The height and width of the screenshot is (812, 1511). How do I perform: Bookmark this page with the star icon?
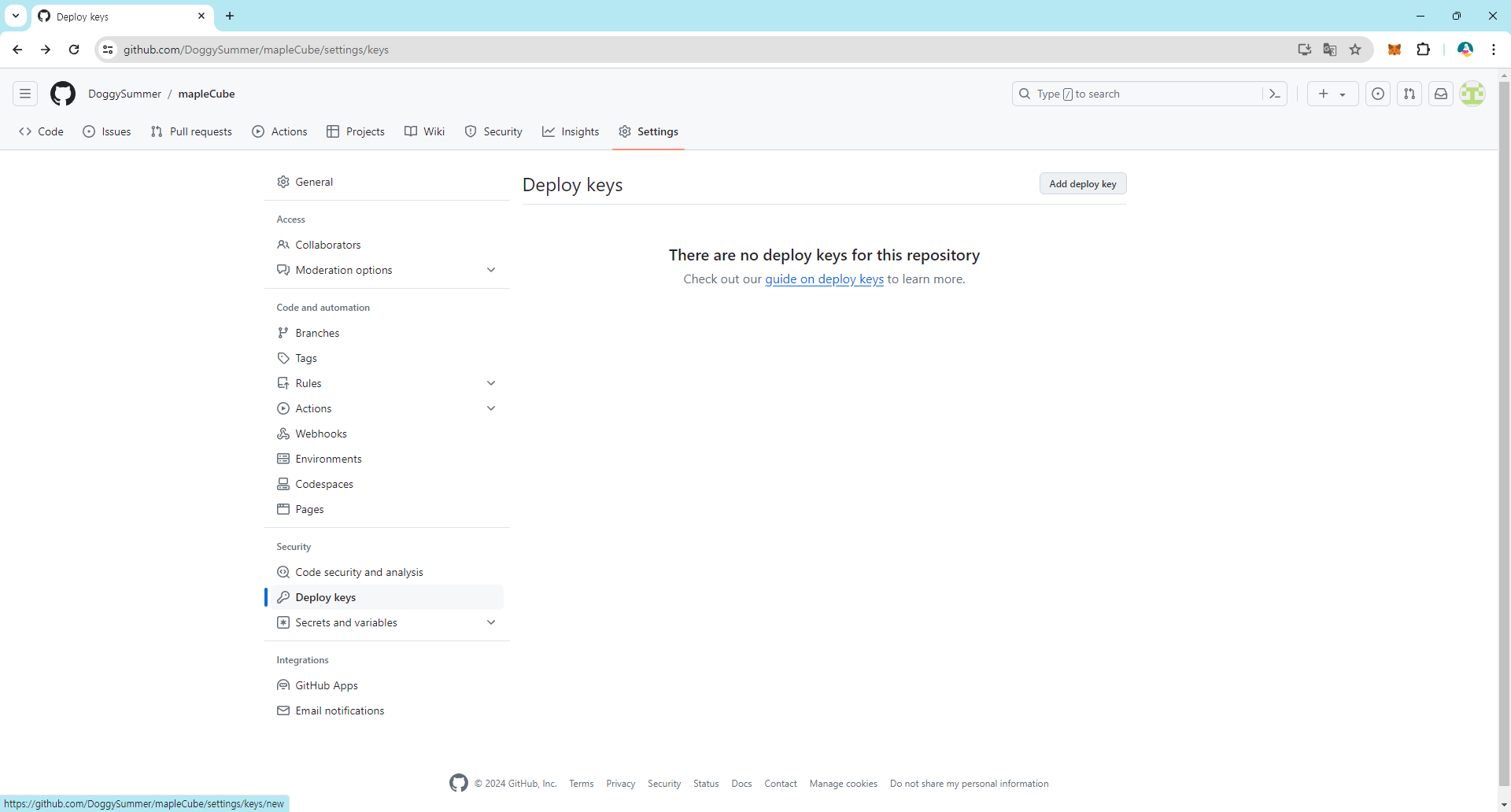coord(1355,50)
